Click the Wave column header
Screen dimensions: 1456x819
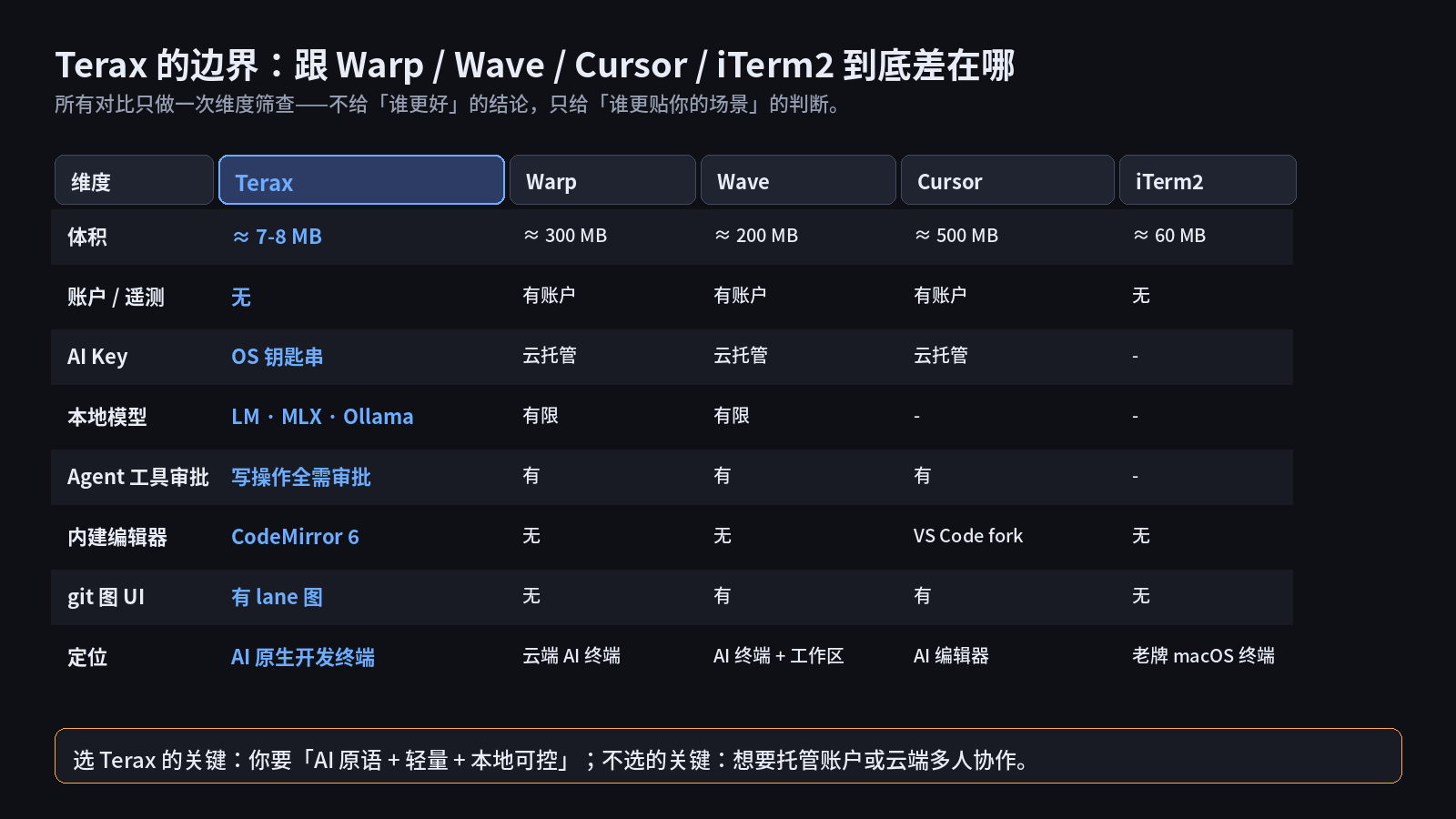798,180
